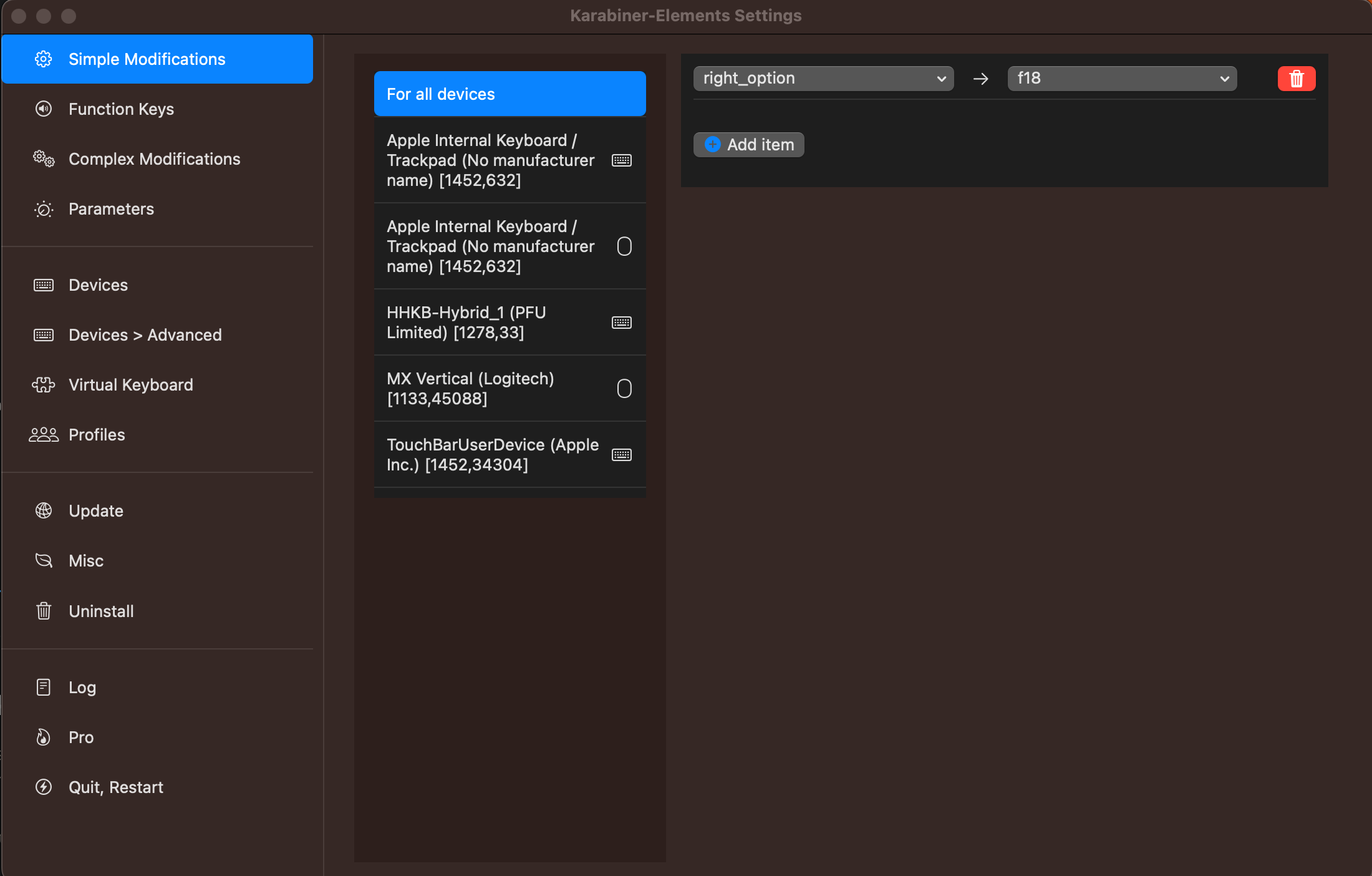The image size is (1372, 876).
Task: Click the Profiles people icon
Action: [44, 435]
